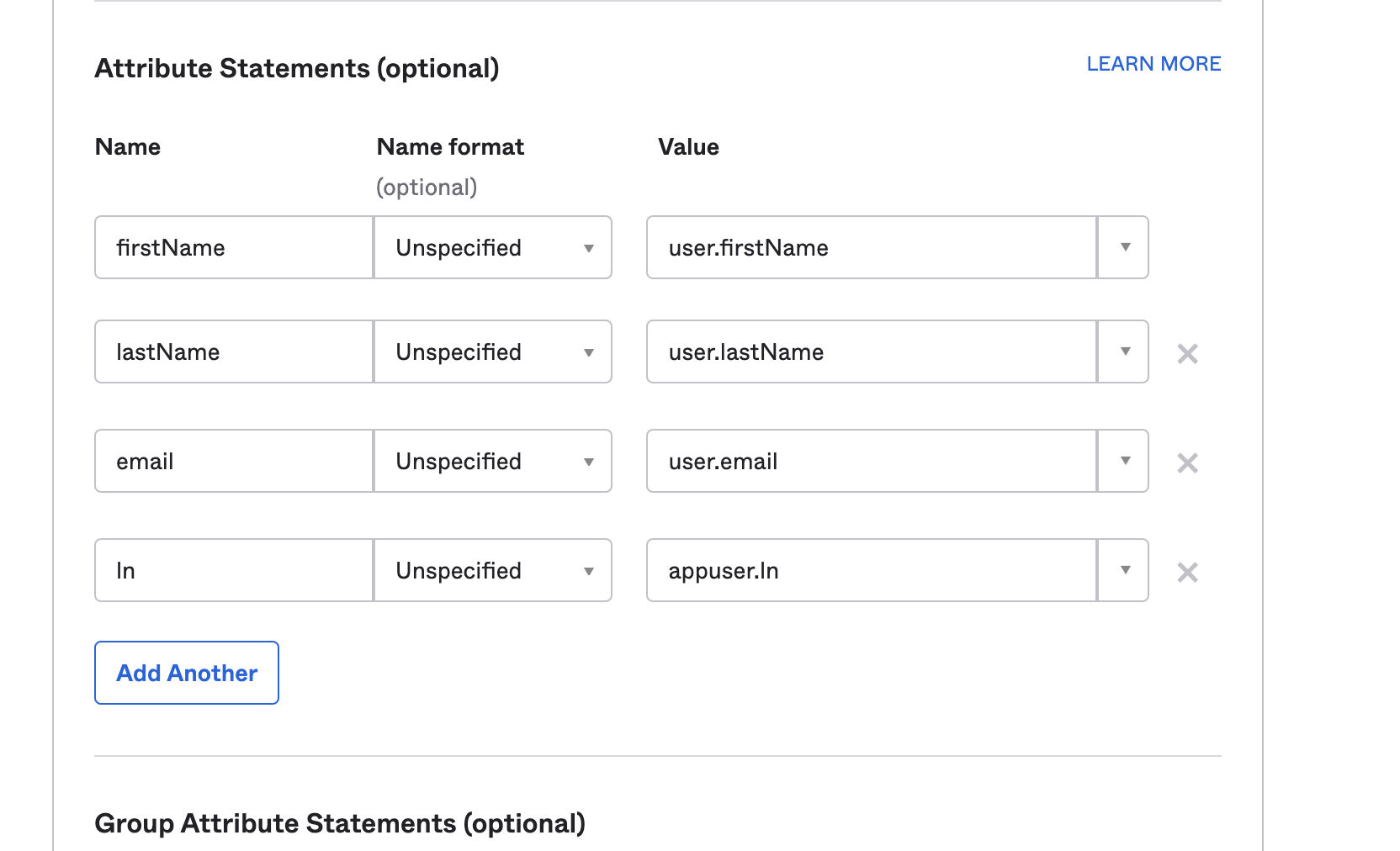This screenshot has height=851, width=1400.
Task: Click Add Another button
Action: pyautogui.click(x=187, y=673)
